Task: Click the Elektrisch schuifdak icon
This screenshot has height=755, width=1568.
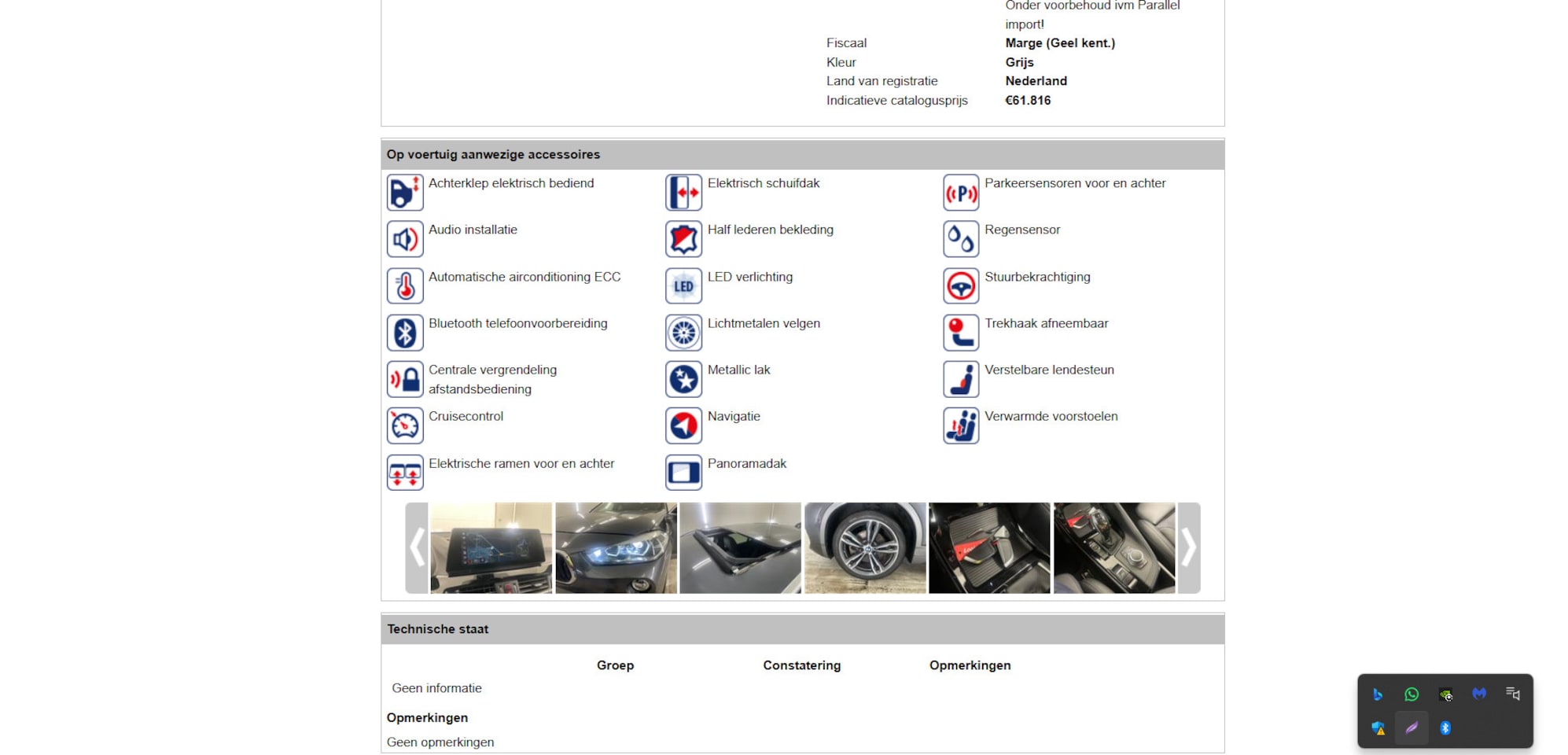Action: pos(683,193)
